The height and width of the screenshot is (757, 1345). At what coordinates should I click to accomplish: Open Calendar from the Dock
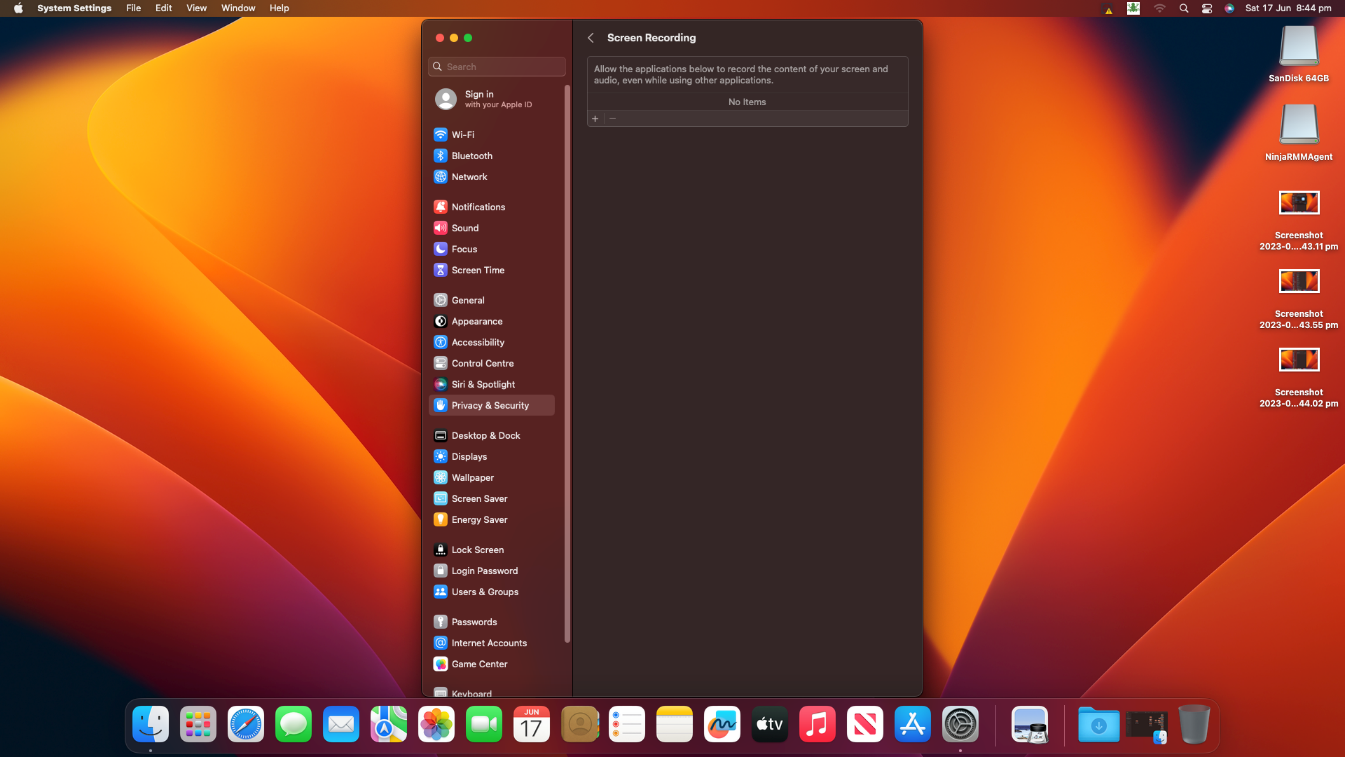pos(531,724)
